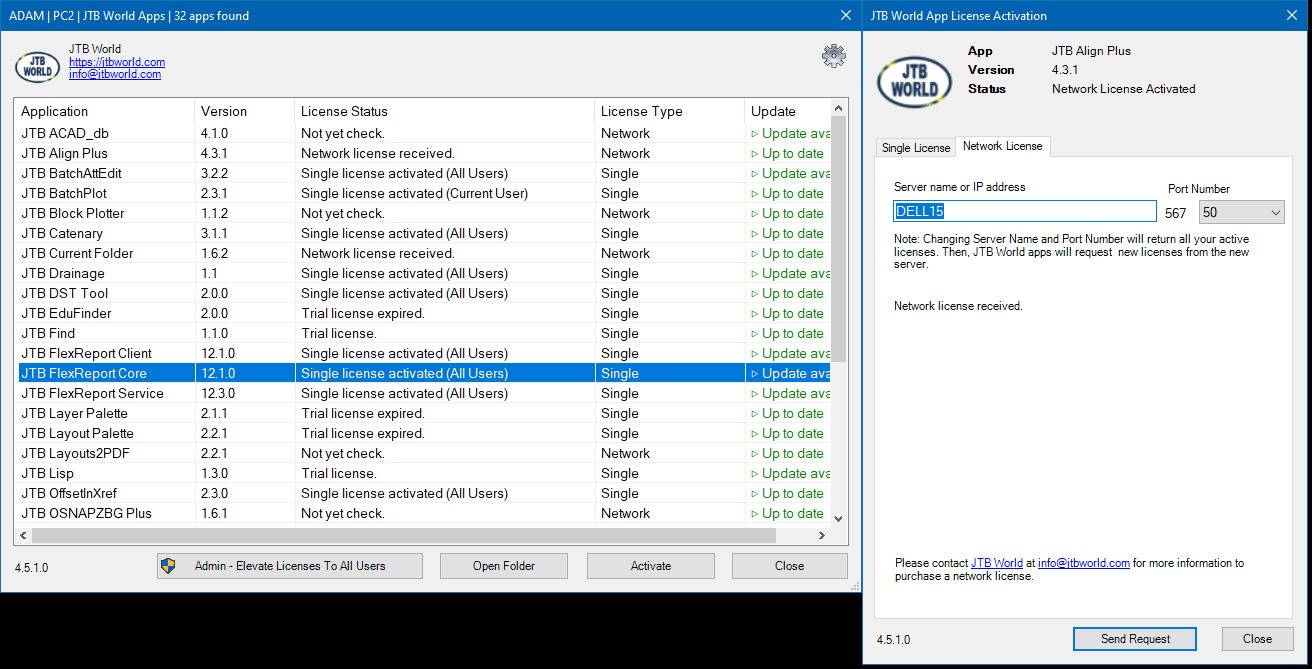
Task: Open the https://jtbworld.com link
Action: point(117,62)
